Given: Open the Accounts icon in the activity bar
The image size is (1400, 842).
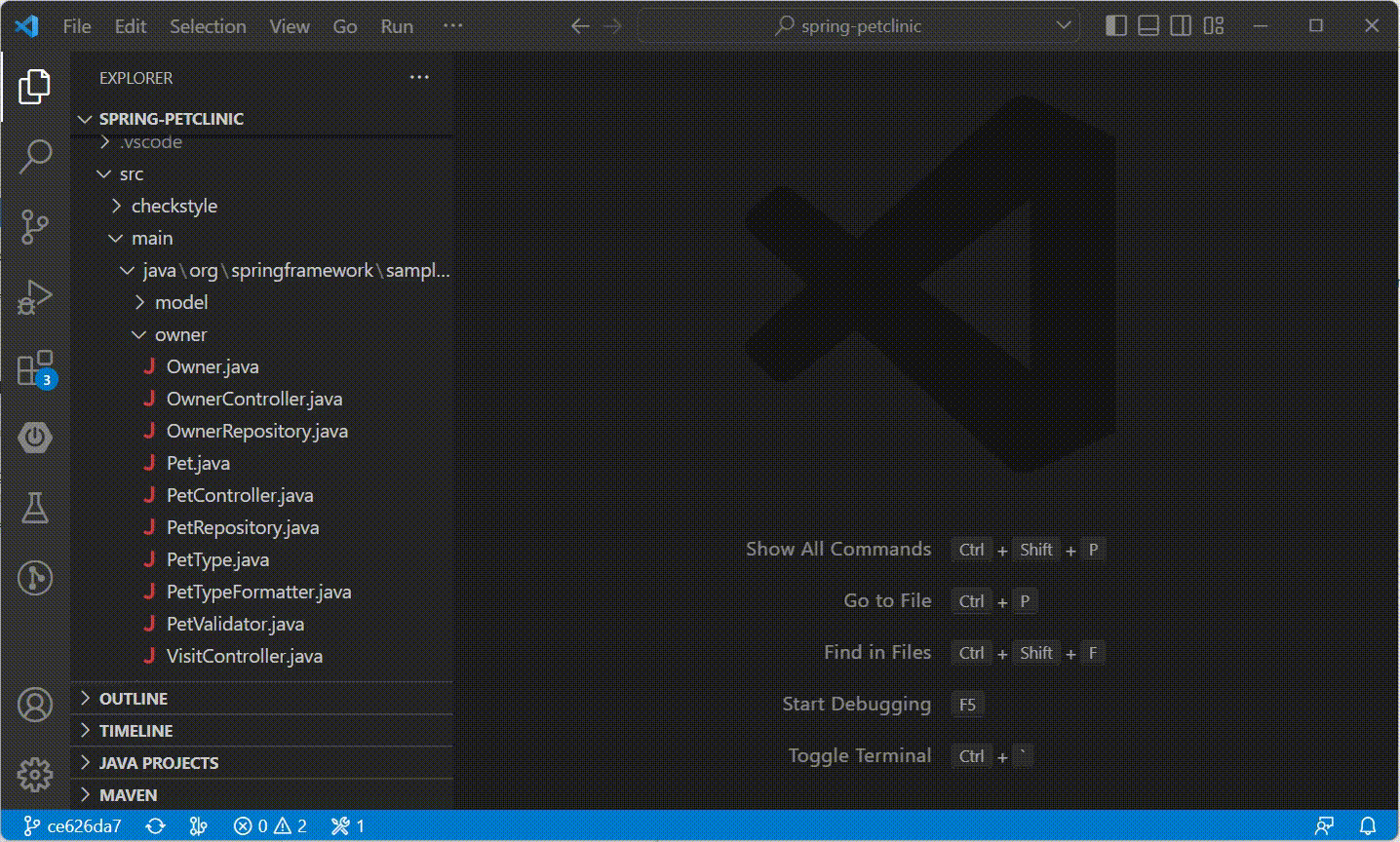Looking at the screenshot, I should (34, 704).
